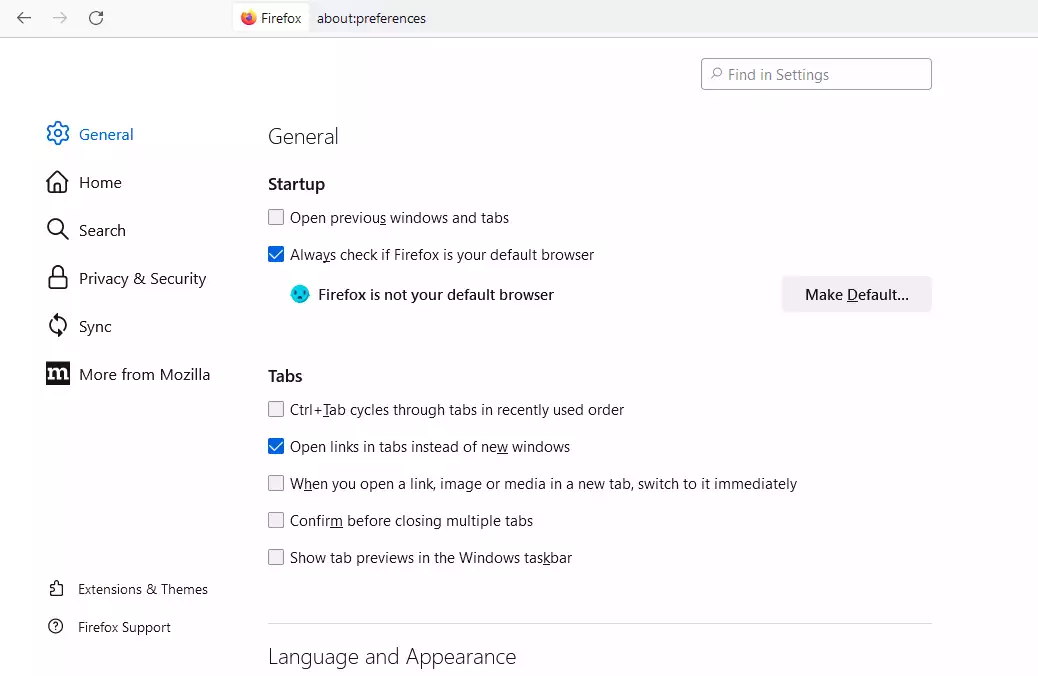Click the Privacy & Security lock icon
1038x676 pixels.
58,278
